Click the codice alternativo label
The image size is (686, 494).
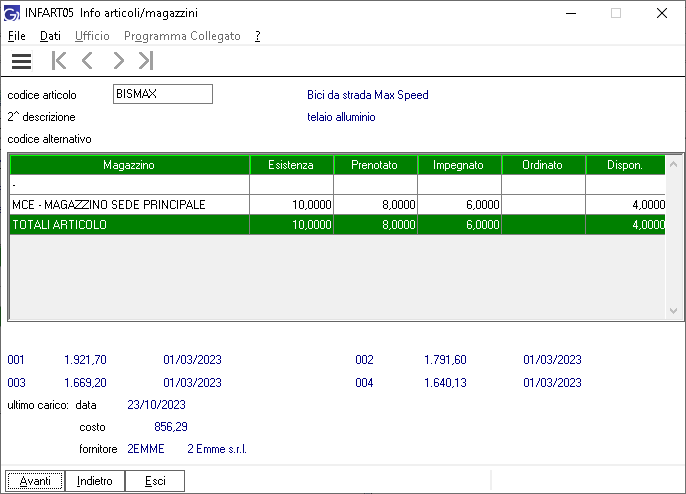49,139
